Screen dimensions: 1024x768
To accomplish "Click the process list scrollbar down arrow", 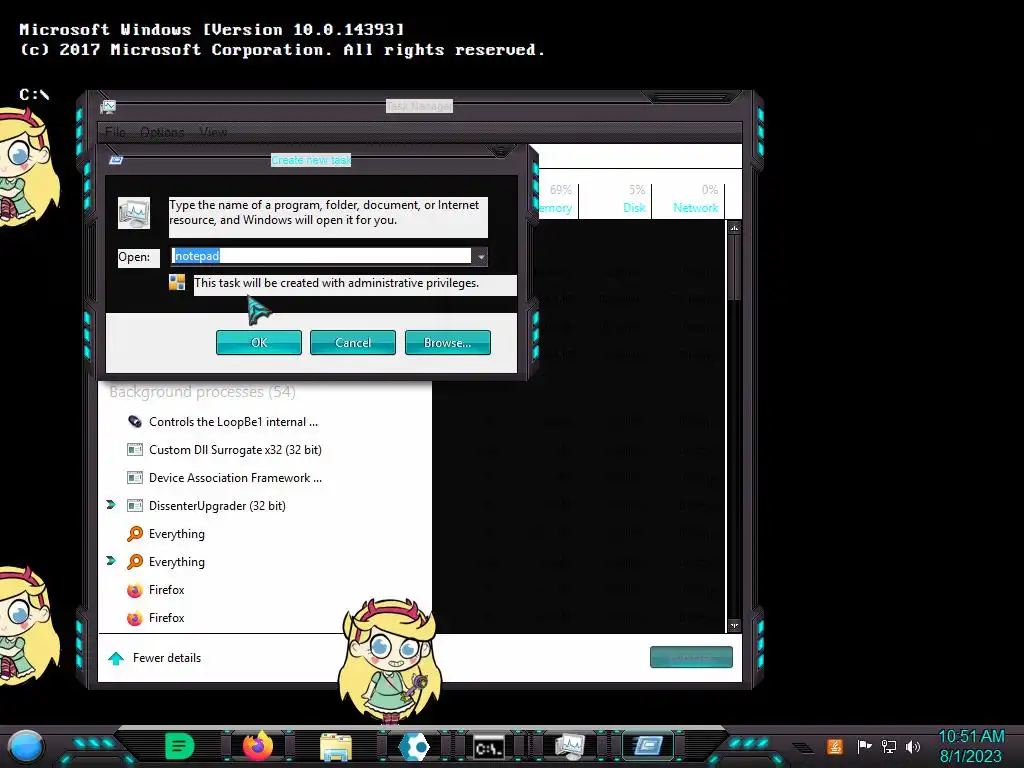I will tap(735, 626).
